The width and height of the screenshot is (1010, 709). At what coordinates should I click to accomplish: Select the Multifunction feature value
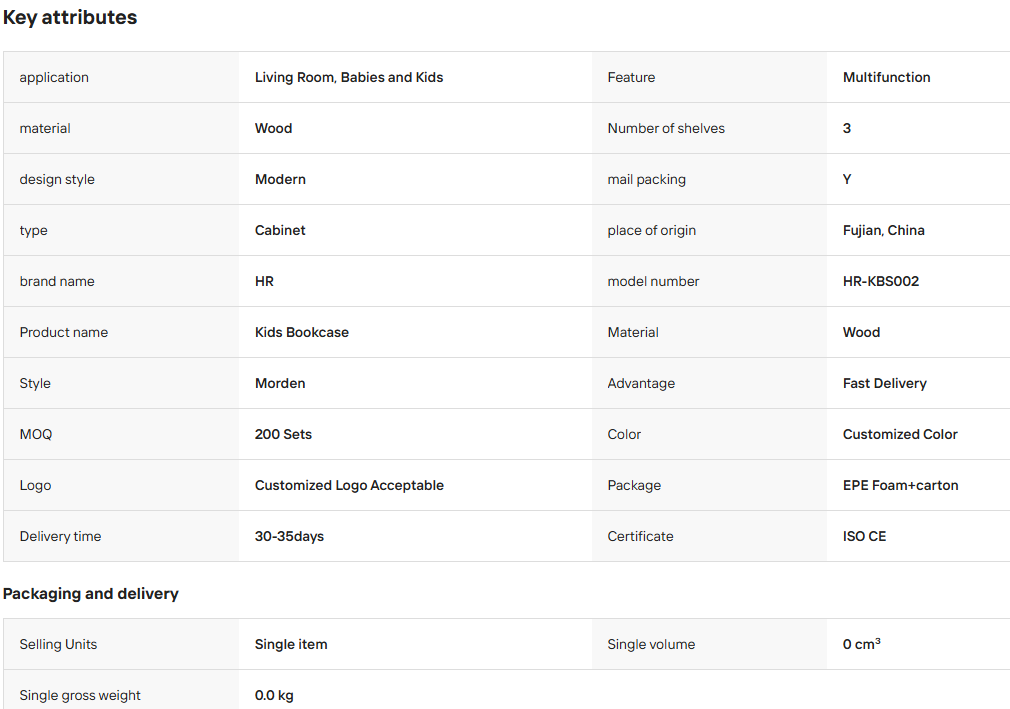(x=886, y=77)
